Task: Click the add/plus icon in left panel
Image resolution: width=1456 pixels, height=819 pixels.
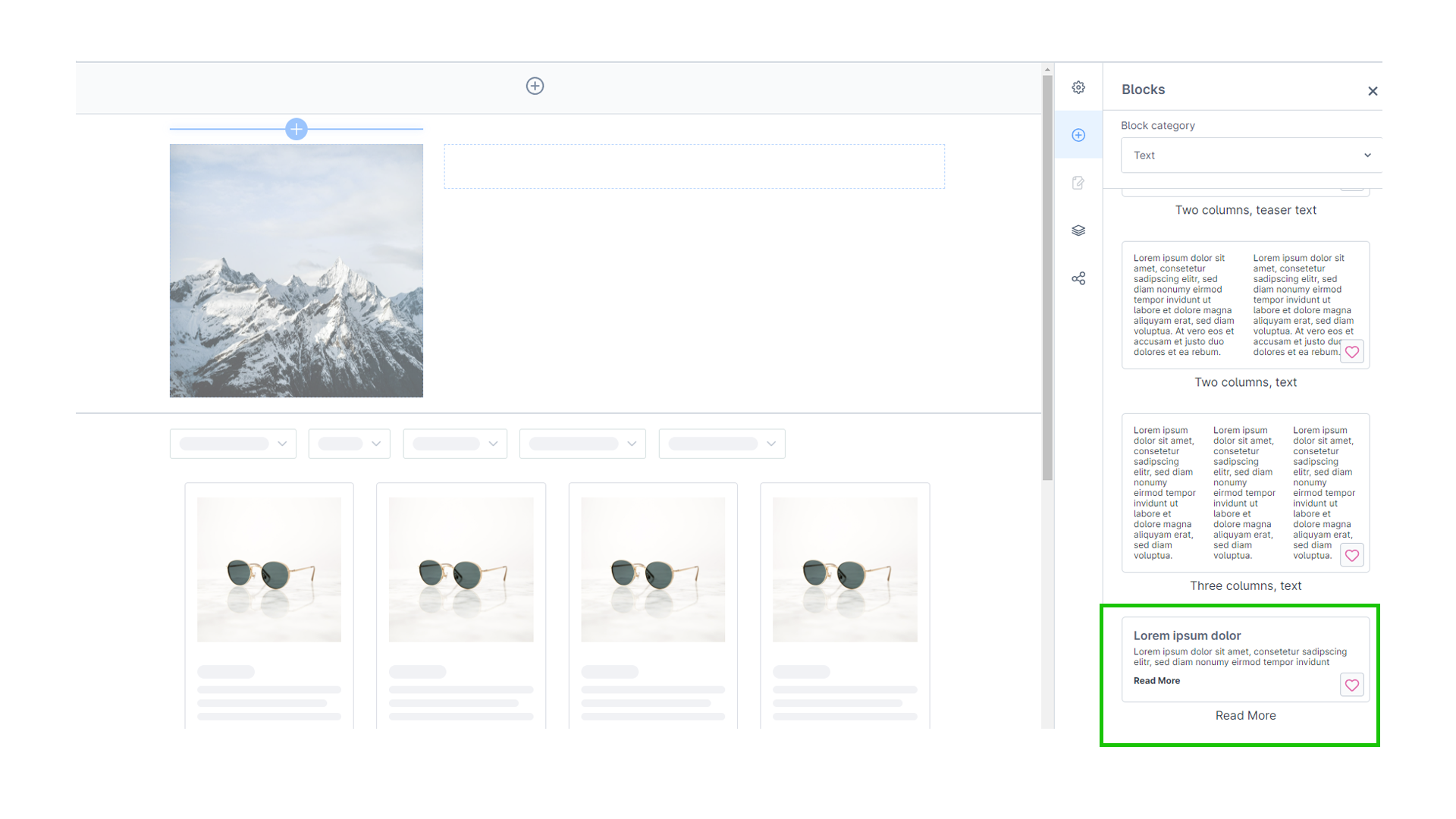Action: tap(1078, 134)
